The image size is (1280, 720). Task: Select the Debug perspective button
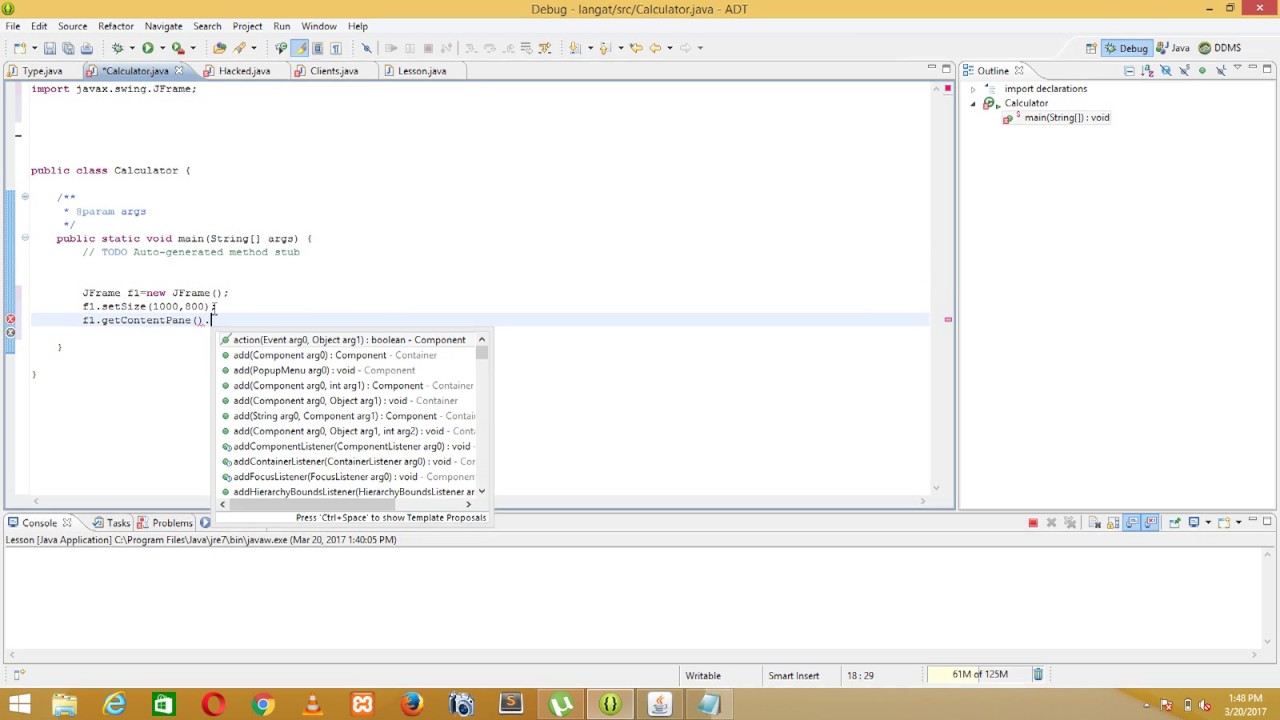pos(1126,48)
